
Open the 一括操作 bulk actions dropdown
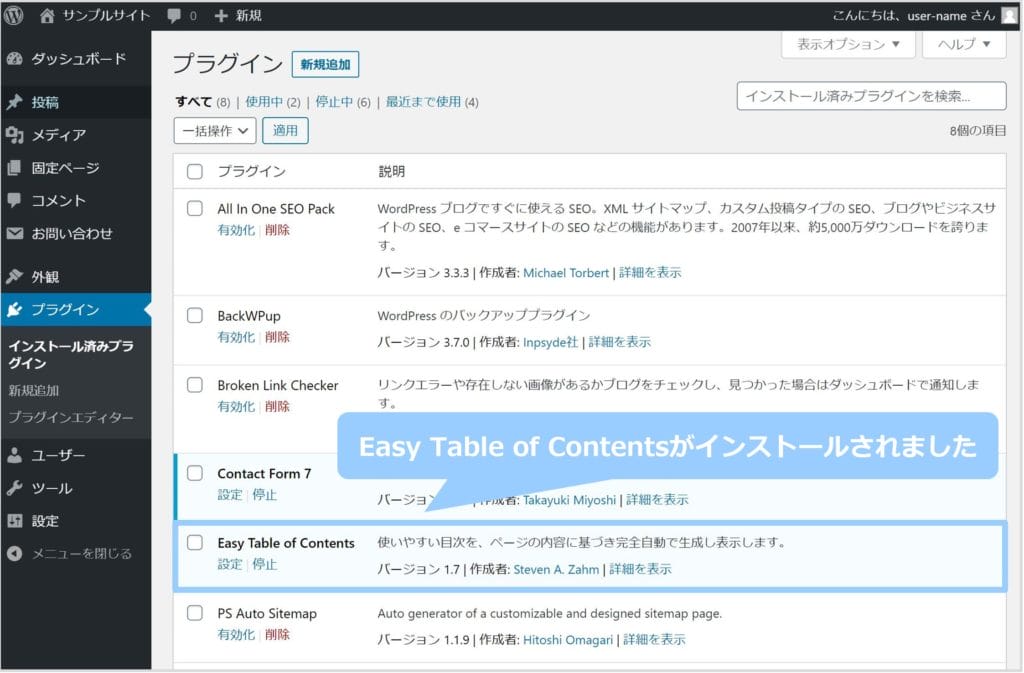click(x=215, y=131)
